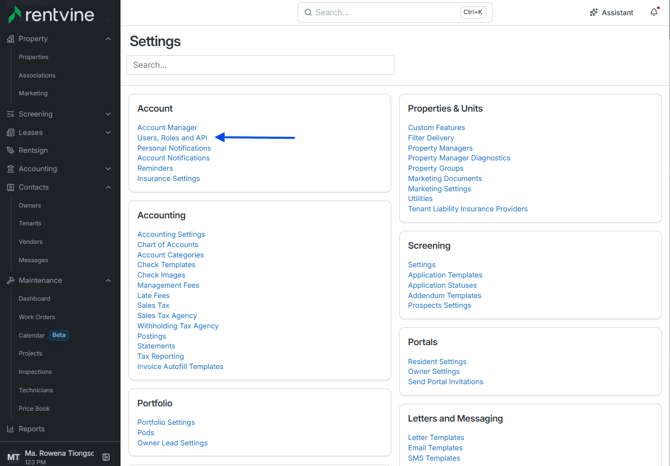Open Account Manager link
Screen dimensions: 670x466
click(167, 127)
